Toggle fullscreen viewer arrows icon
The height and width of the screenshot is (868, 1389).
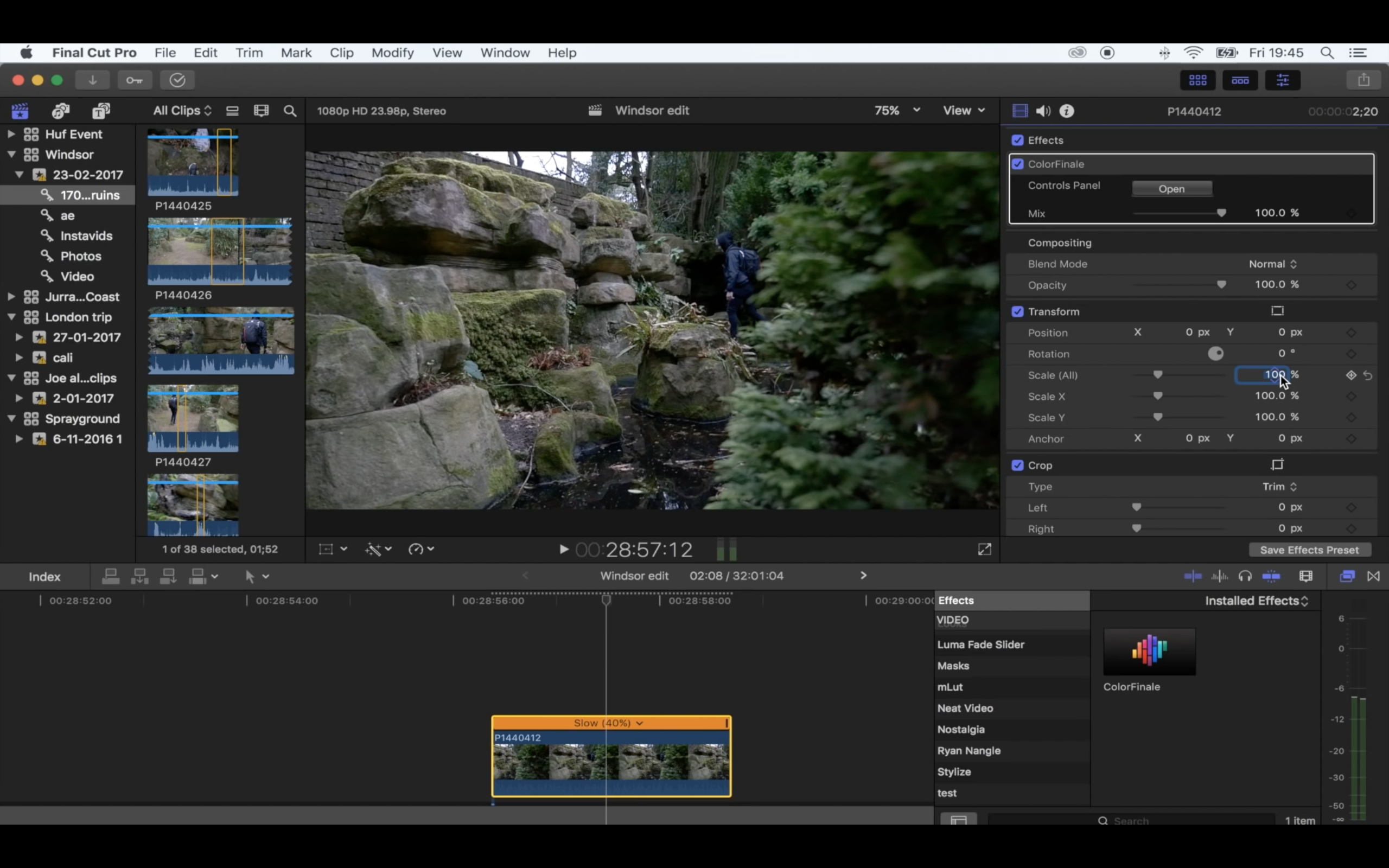tap(984, 550)
